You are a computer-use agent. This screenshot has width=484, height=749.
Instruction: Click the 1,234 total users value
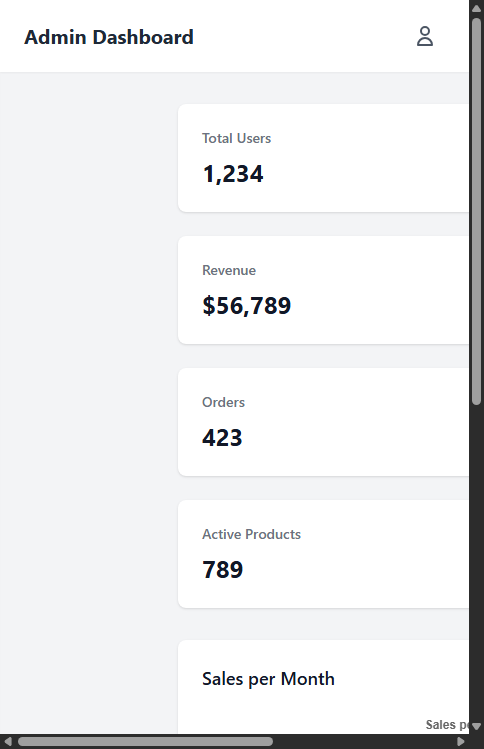click(233, 174)
